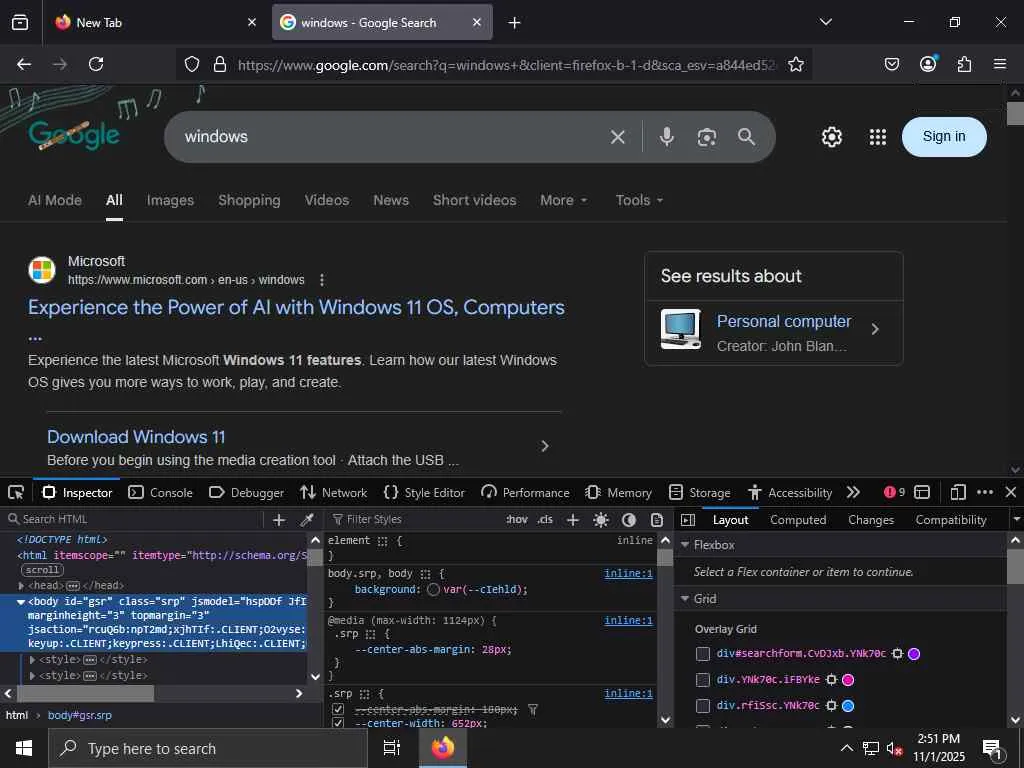1024x768 pixels.
Task: Enable grid overlay for div.rfiSsc.YNk70c
Action: click(x=703, y=706)
